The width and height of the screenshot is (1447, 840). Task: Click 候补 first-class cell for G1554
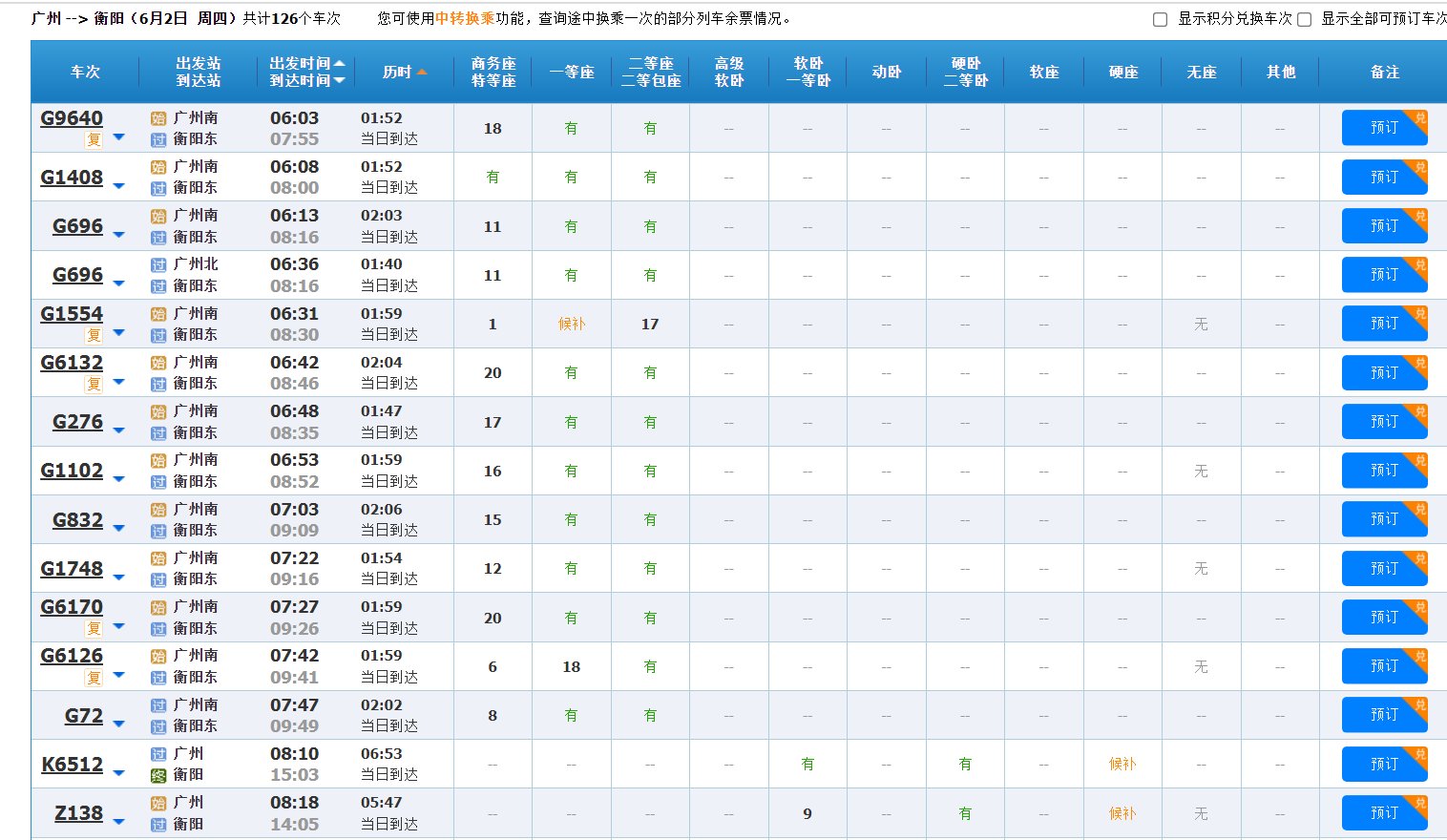pos(571,325)
